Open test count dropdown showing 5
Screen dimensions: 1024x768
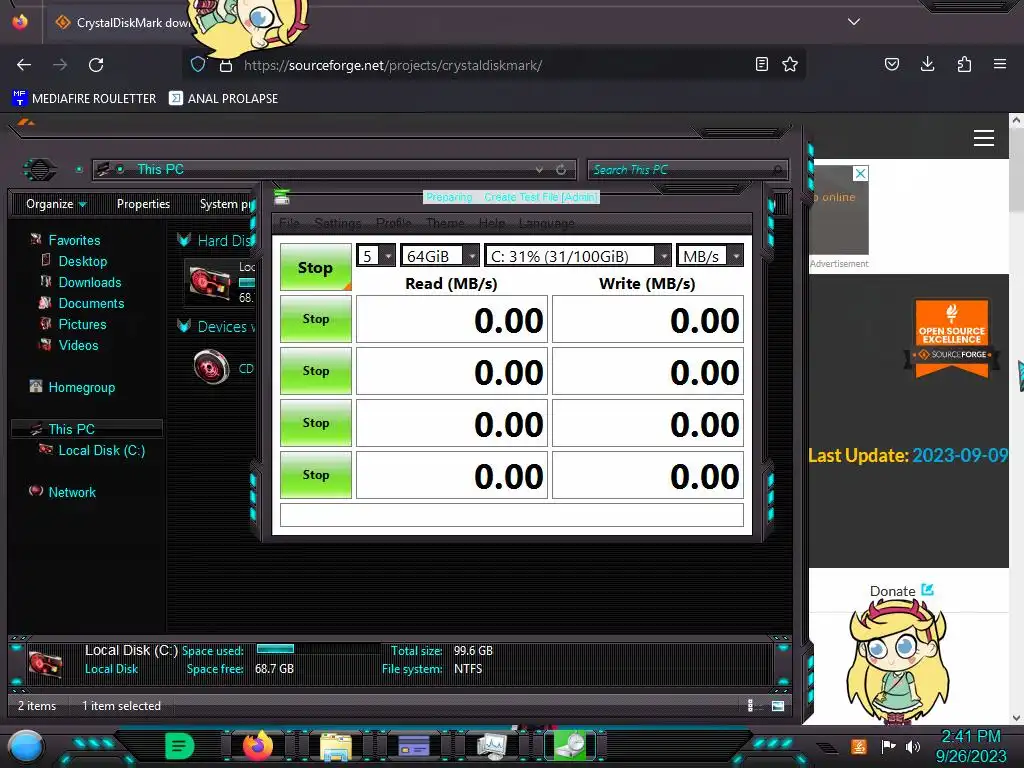coord(376,255)
